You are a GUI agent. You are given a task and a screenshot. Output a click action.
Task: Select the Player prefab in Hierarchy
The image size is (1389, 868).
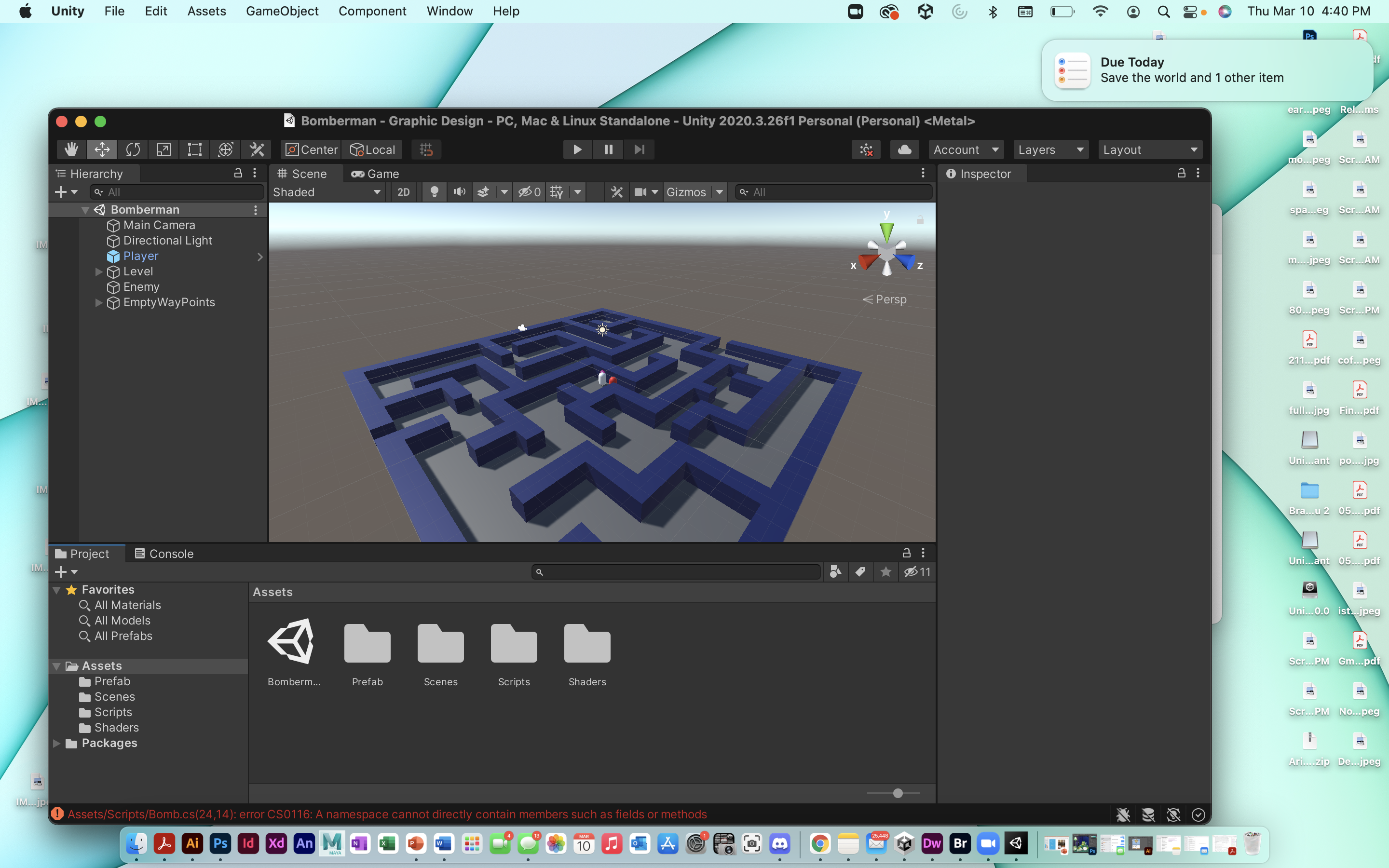[x=141, y=256]
